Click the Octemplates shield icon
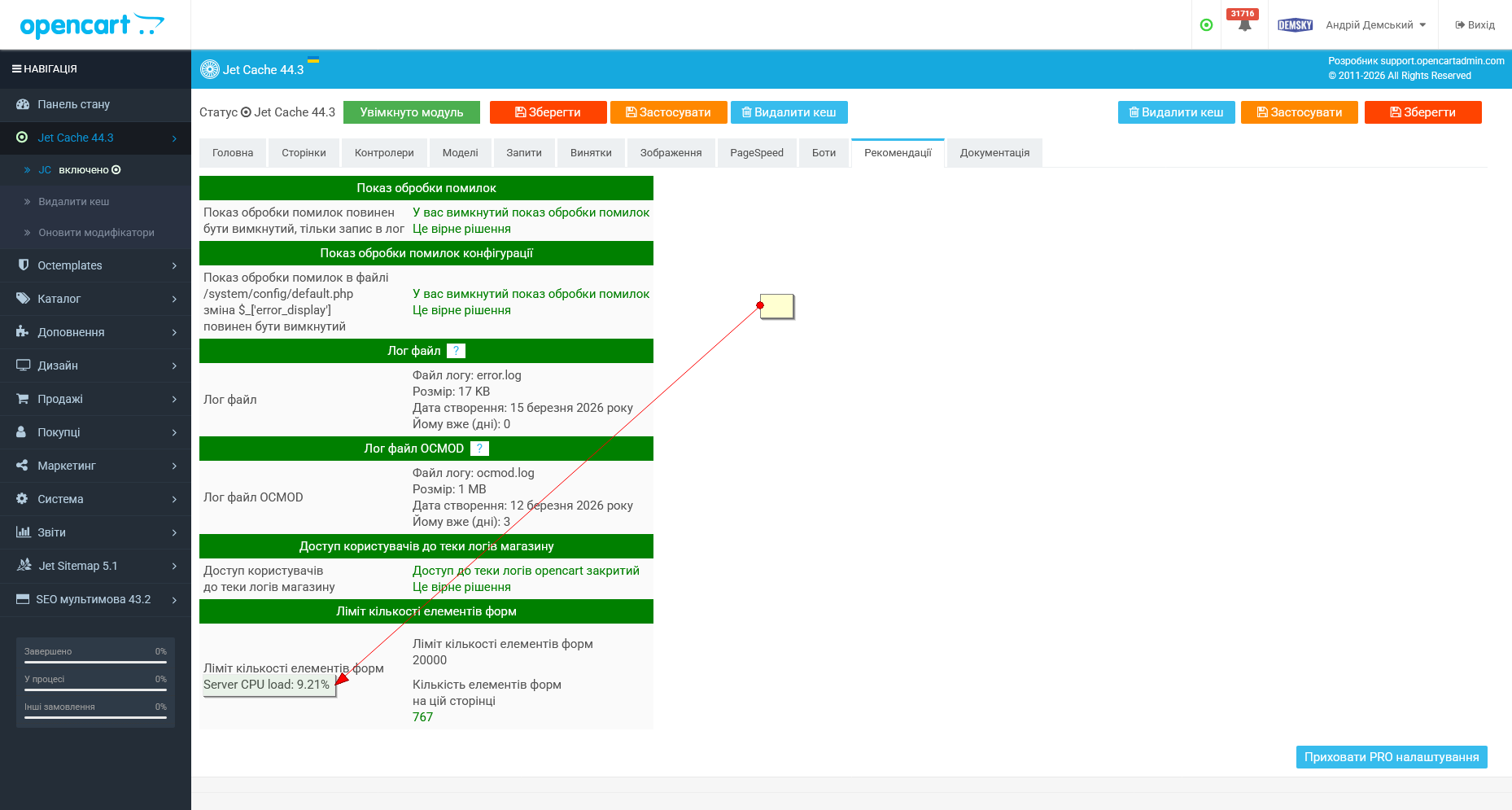Viewport: 1512px width, 810px height. tap(23, 265)
